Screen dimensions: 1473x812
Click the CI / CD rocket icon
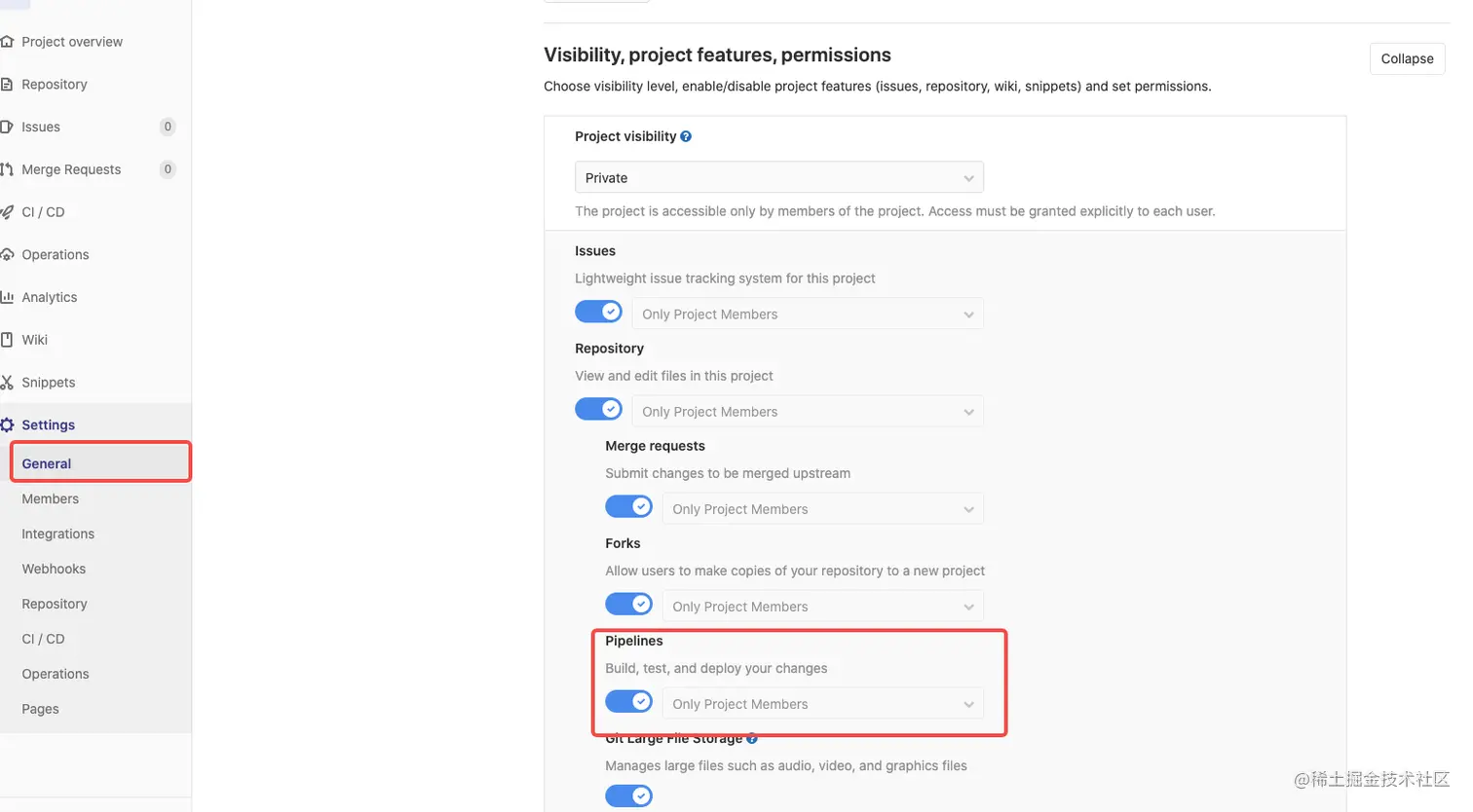(7, 212)
